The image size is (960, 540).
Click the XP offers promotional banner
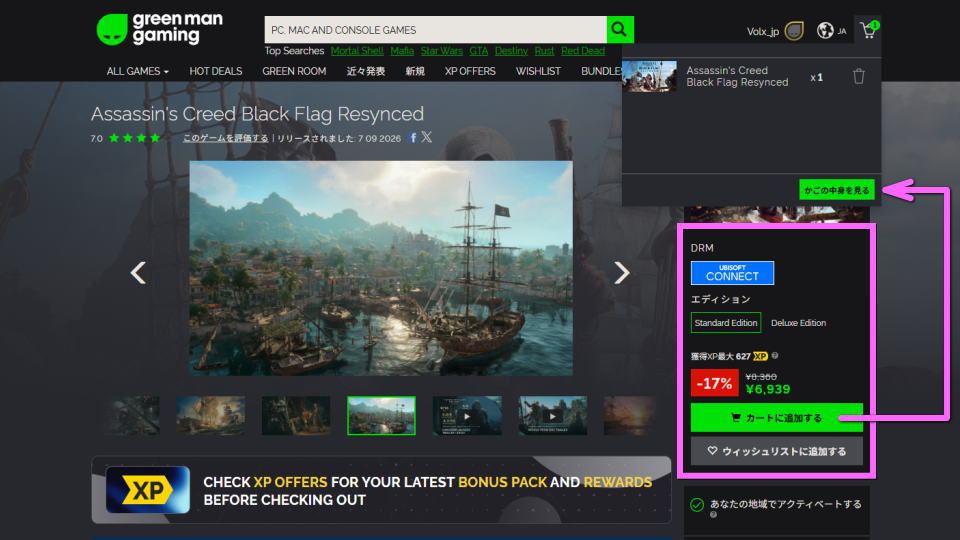[381, 490]
